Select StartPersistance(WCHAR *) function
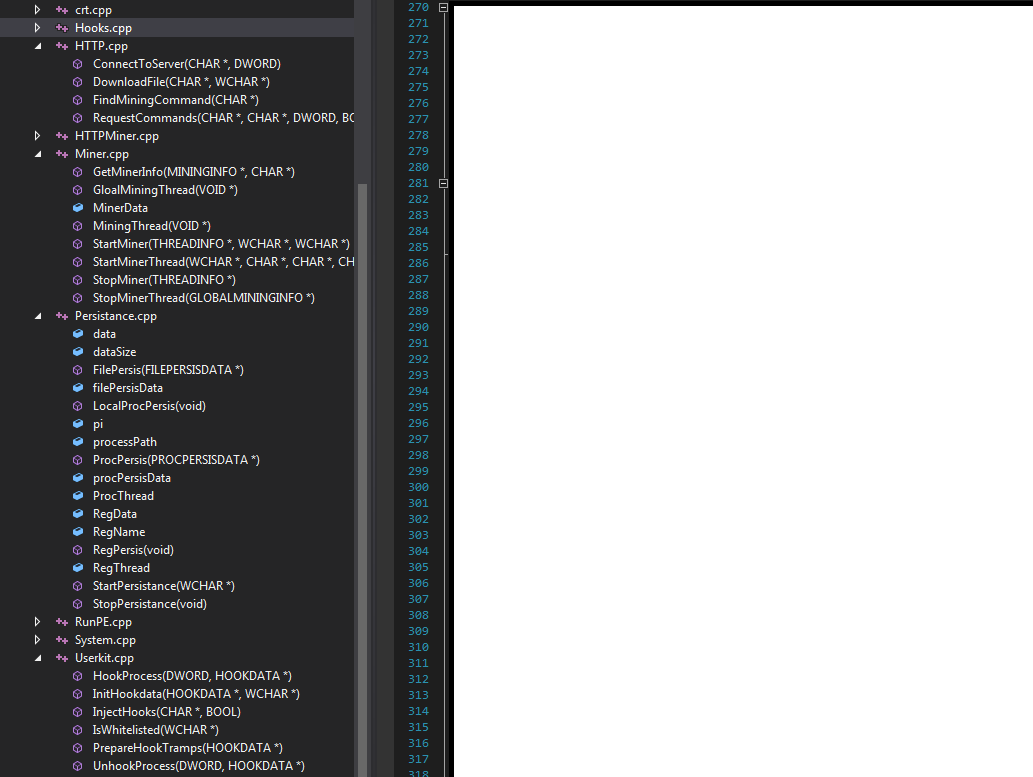The height and width of the screenshot is (777, 1033). (163, 586)
